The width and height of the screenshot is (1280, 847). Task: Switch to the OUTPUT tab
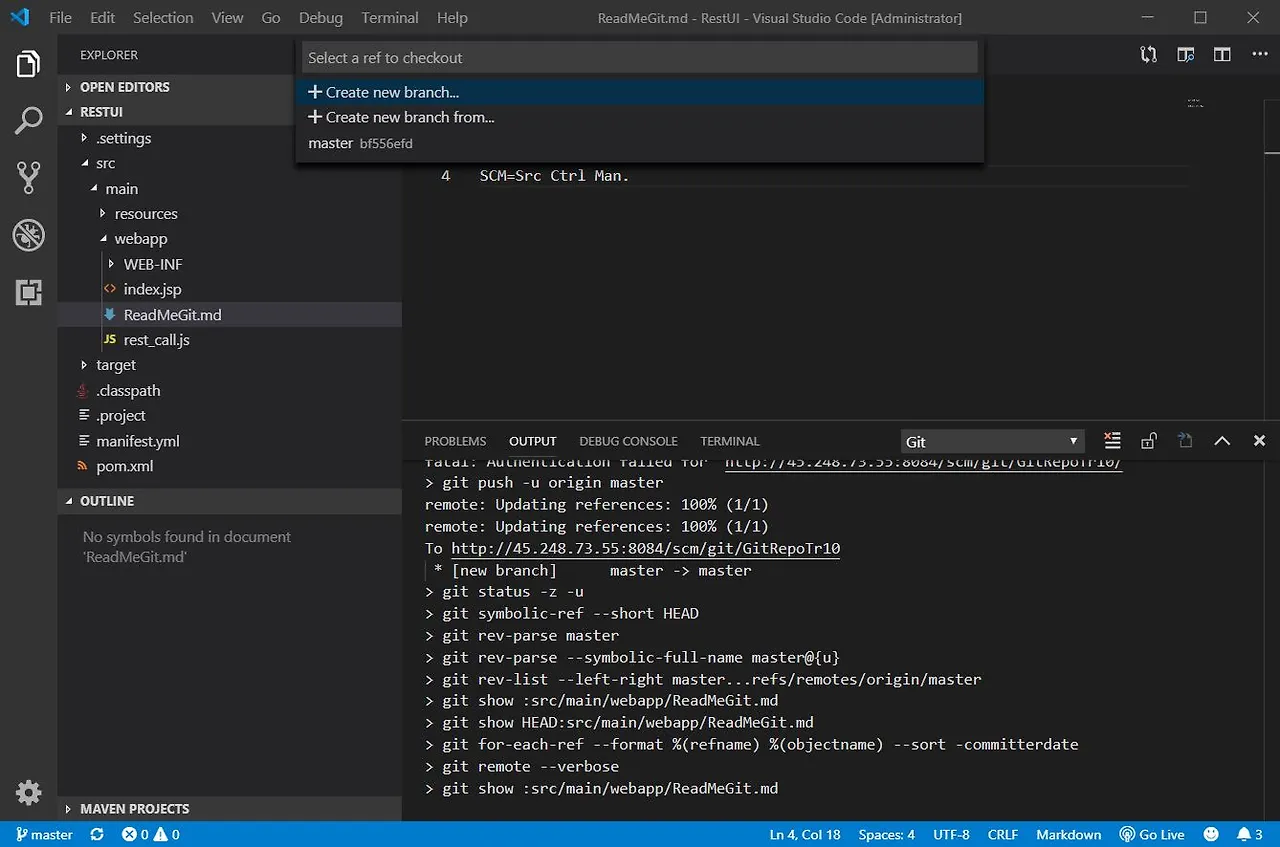[533, 441]
